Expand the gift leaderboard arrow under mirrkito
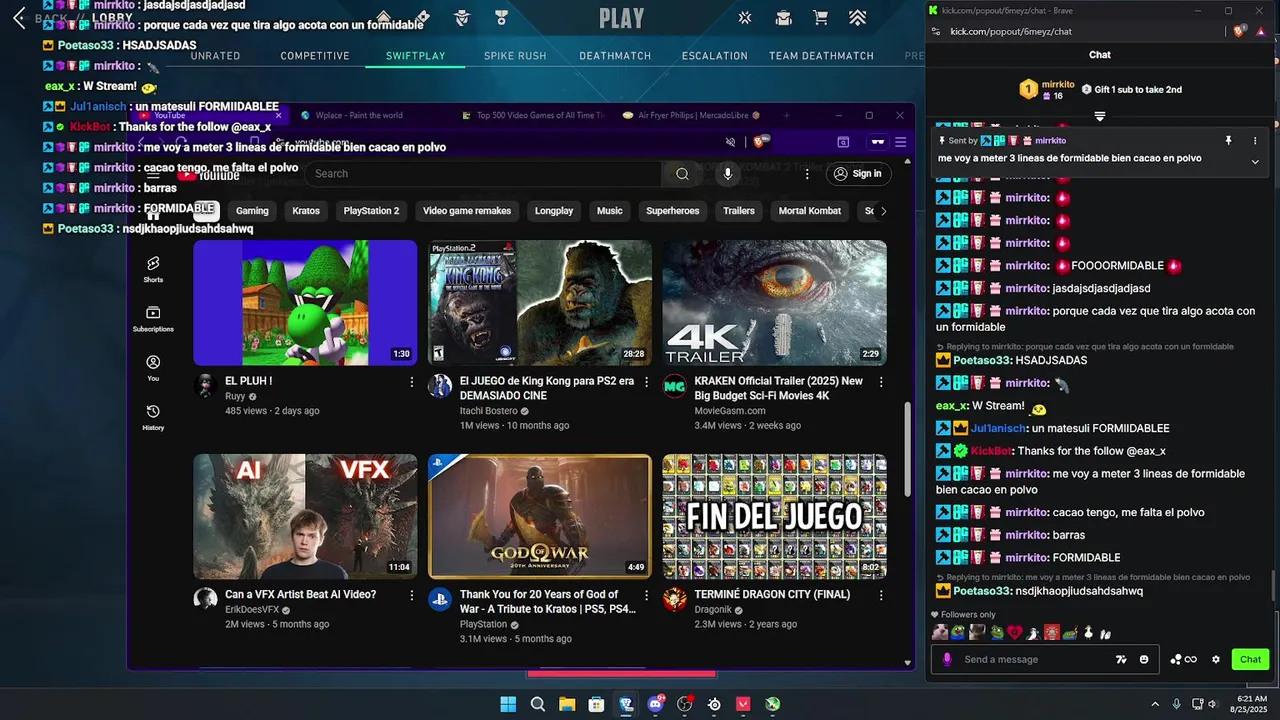 coord(1099,117)
